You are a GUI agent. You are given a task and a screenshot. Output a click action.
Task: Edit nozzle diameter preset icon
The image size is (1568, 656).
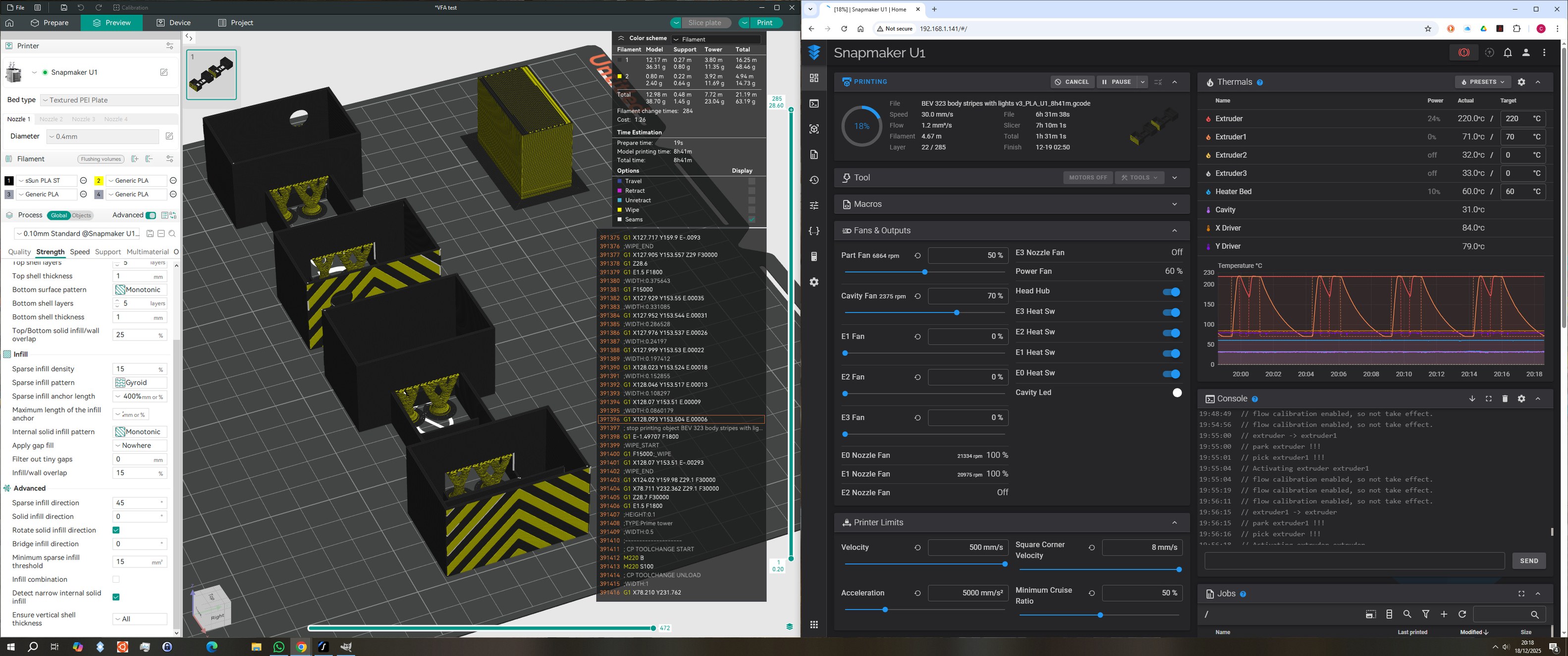point(169,136)
